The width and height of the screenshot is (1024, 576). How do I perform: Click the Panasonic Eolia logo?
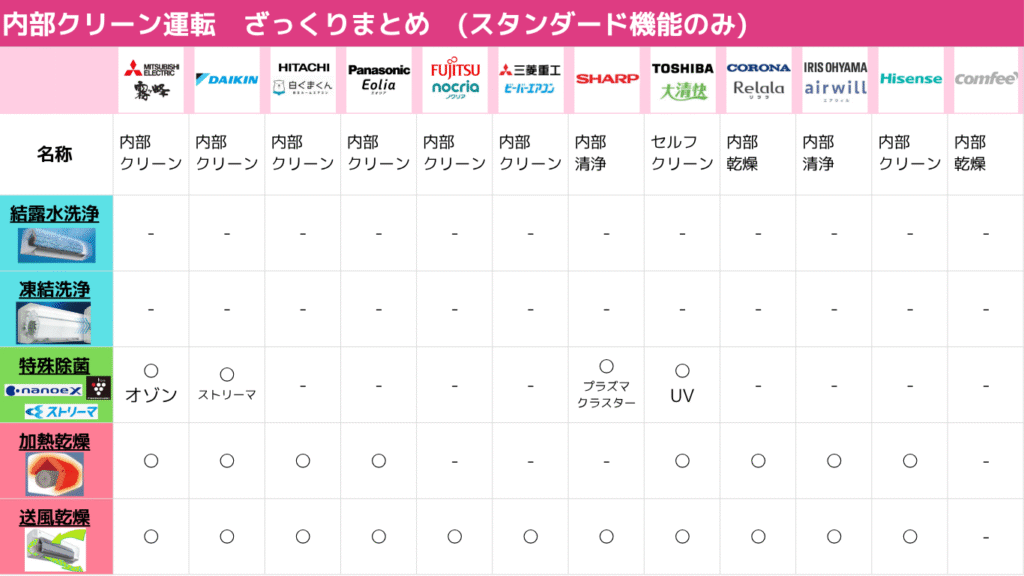point(379,80)
